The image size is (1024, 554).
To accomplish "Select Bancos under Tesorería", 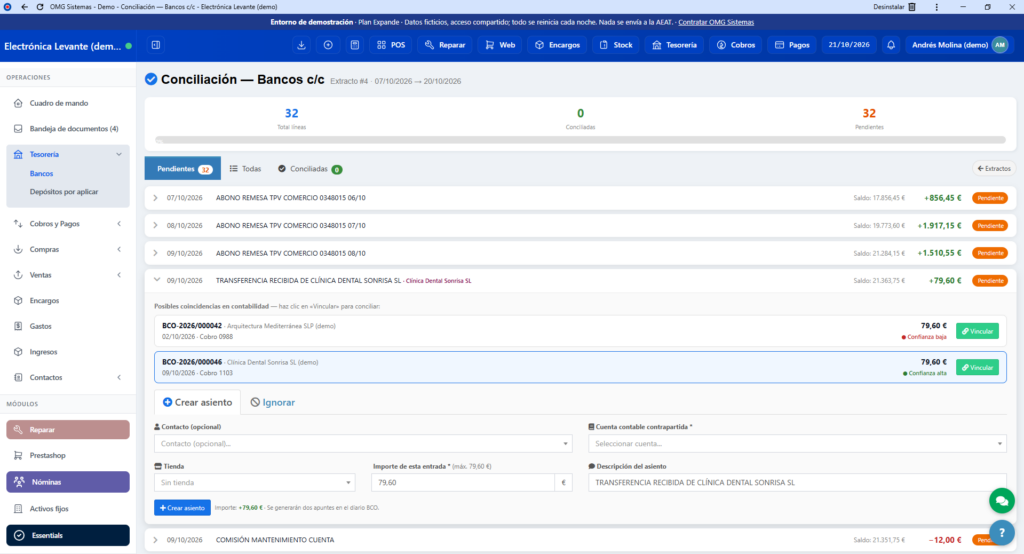I will pos(41,174).
